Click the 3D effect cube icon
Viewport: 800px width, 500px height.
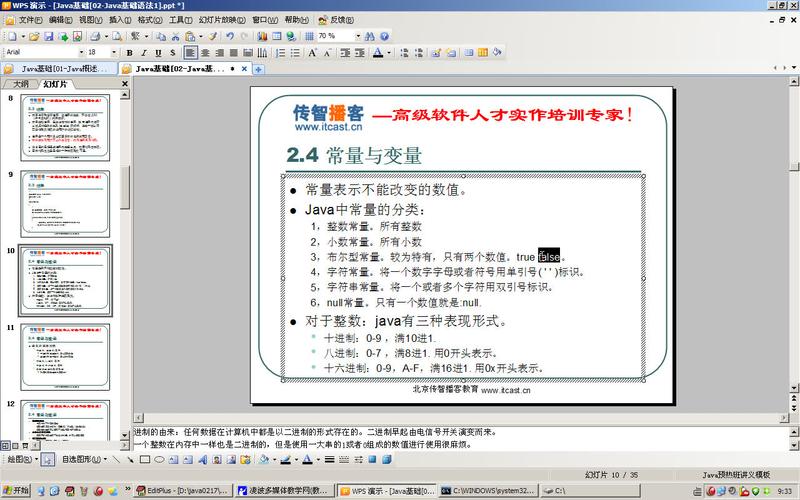coord(387,460)
